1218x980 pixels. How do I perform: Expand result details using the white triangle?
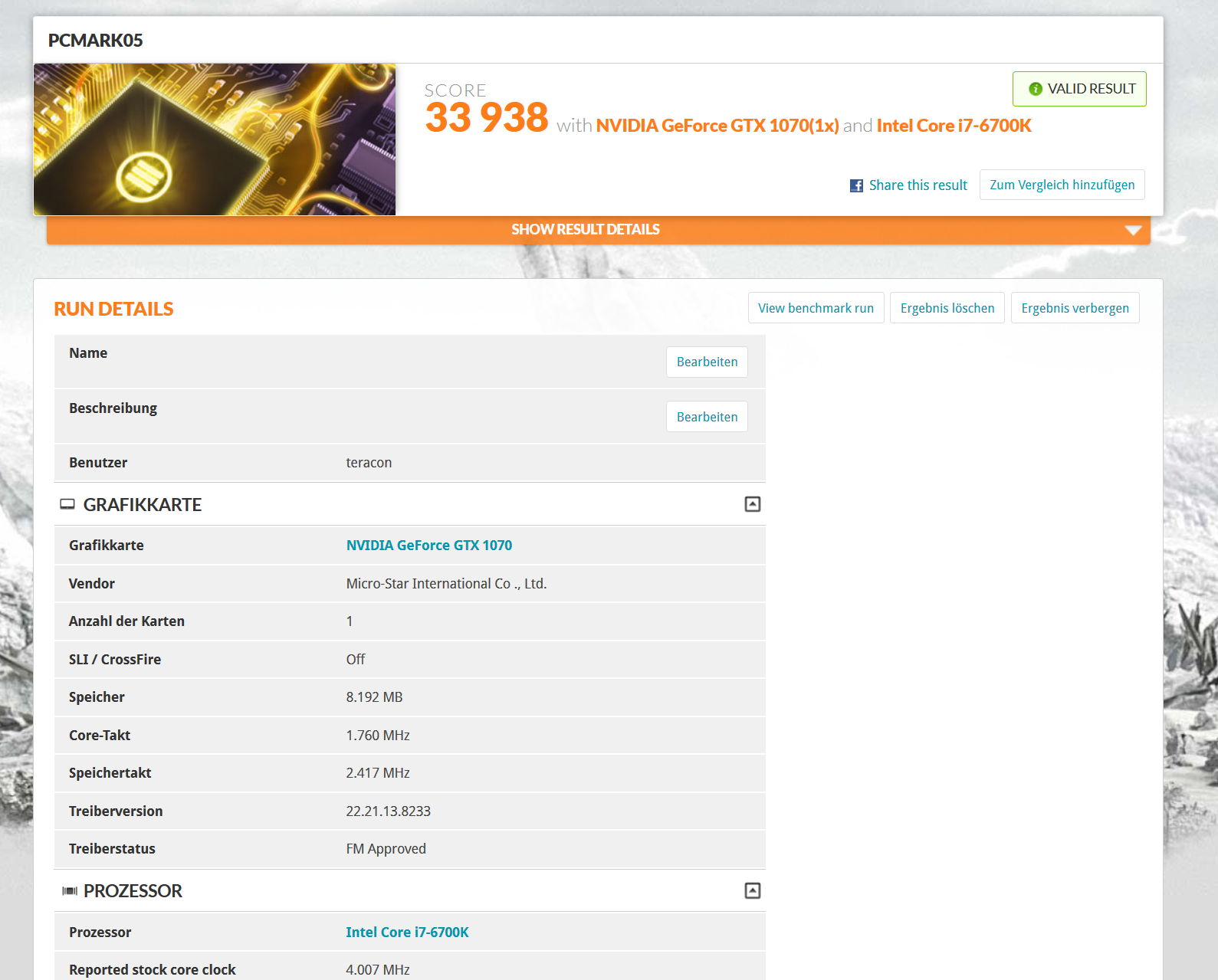pos(1133,230)
